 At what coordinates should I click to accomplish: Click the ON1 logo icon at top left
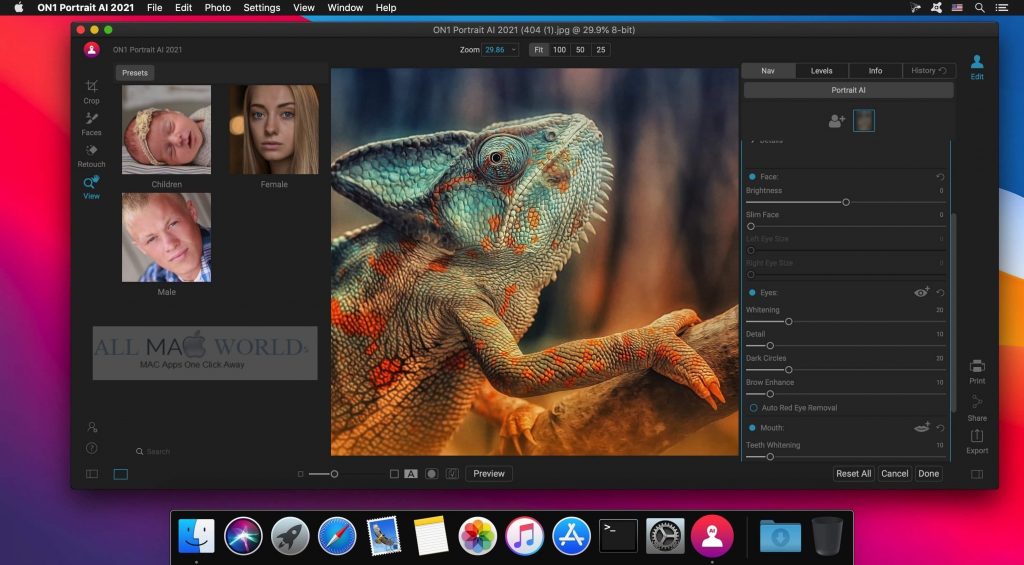(x=92, y=50)
